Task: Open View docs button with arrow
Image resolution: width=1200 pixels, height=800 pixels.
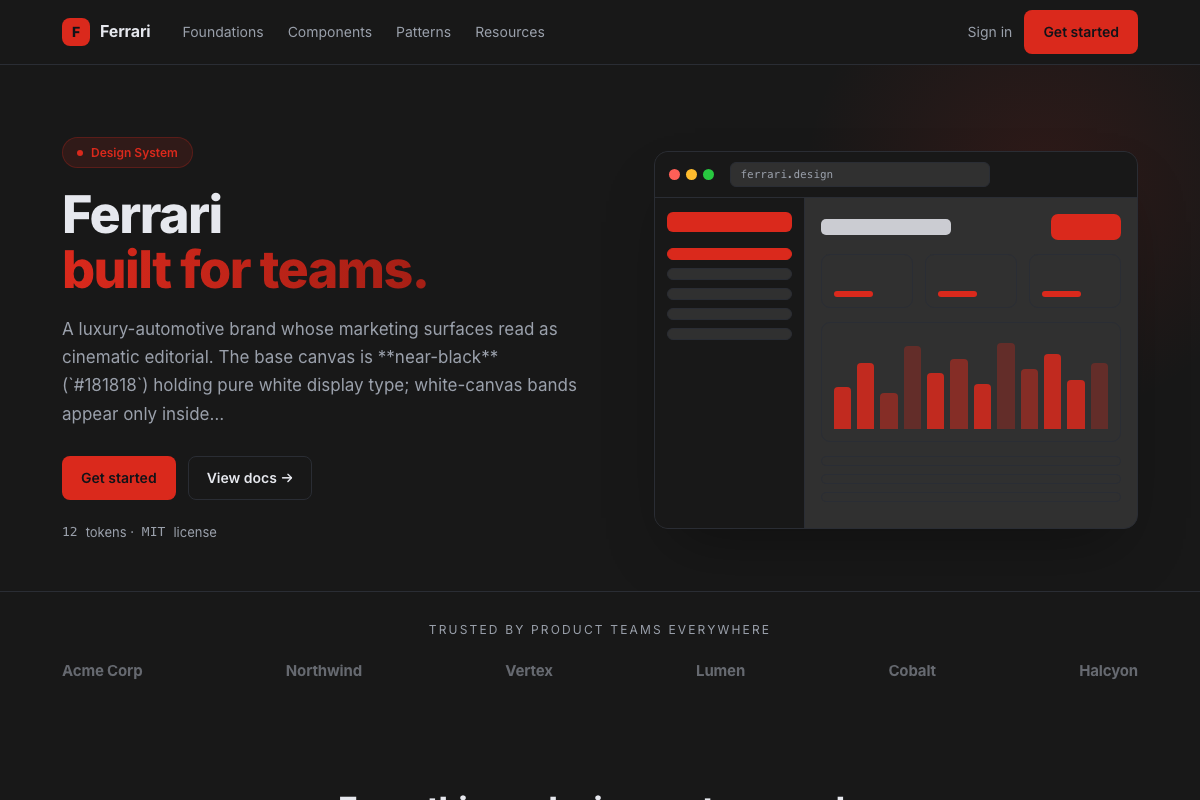Action: (x=250, y=478)
